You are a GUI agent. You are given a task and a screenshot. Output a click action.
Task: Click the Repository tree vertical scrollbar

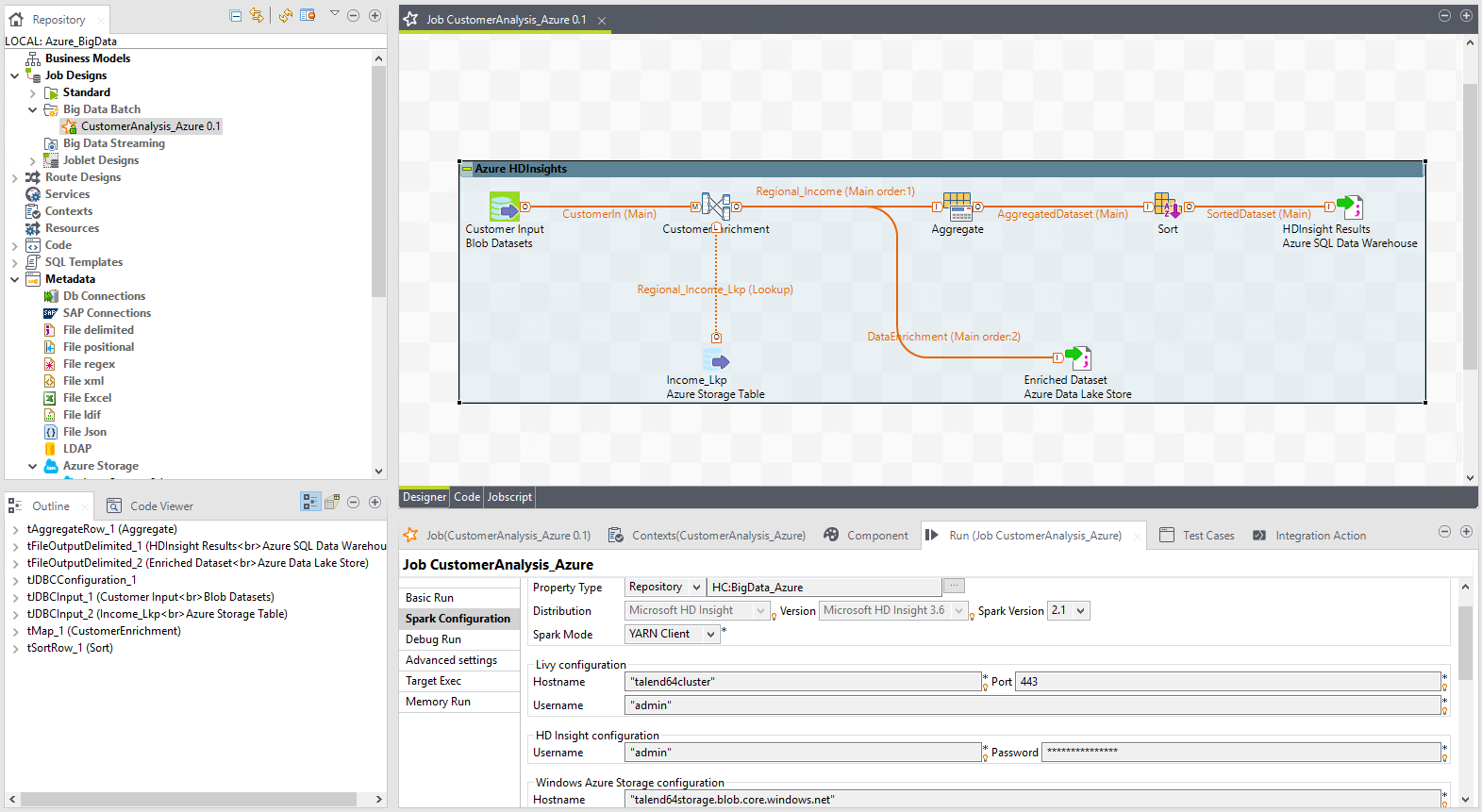coord(378,181)
